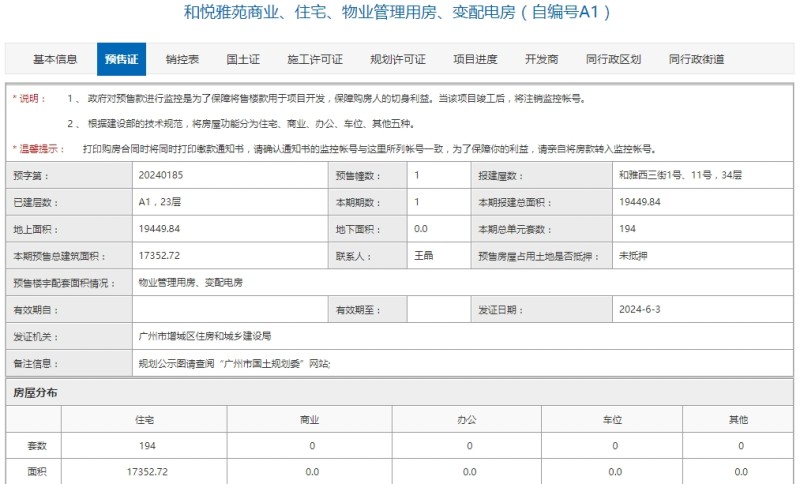This screenshot has width=800, height=484.
Task: Click the 预字第 field label
Action: [x=31, y=176]
